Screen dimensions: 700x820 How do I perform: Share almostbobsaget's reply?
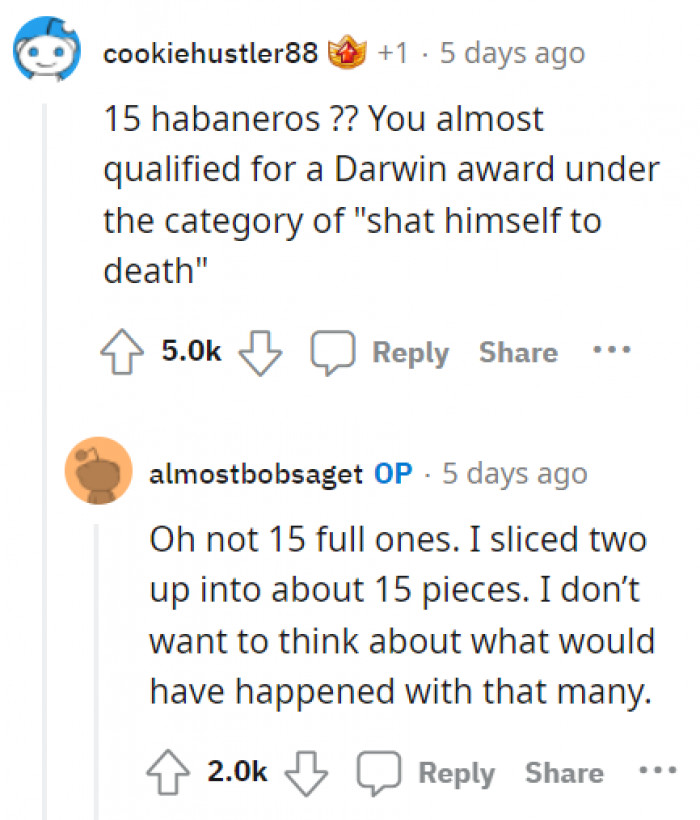coord(563,771)
